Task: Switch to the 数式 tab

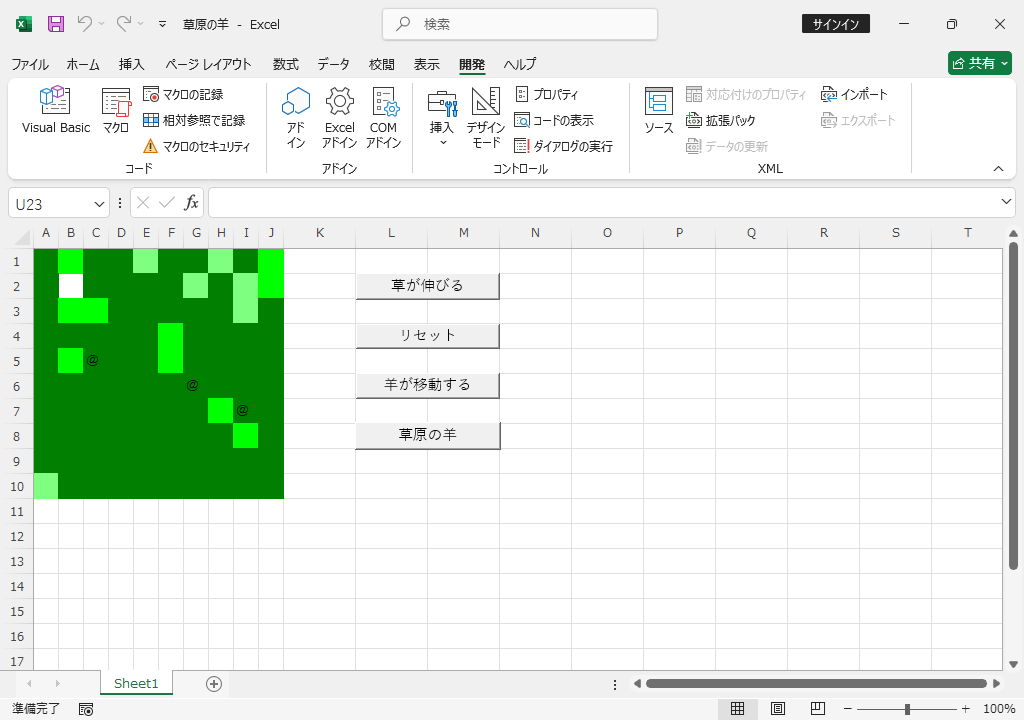Action: pyautogui.click(x=285, y=64)
